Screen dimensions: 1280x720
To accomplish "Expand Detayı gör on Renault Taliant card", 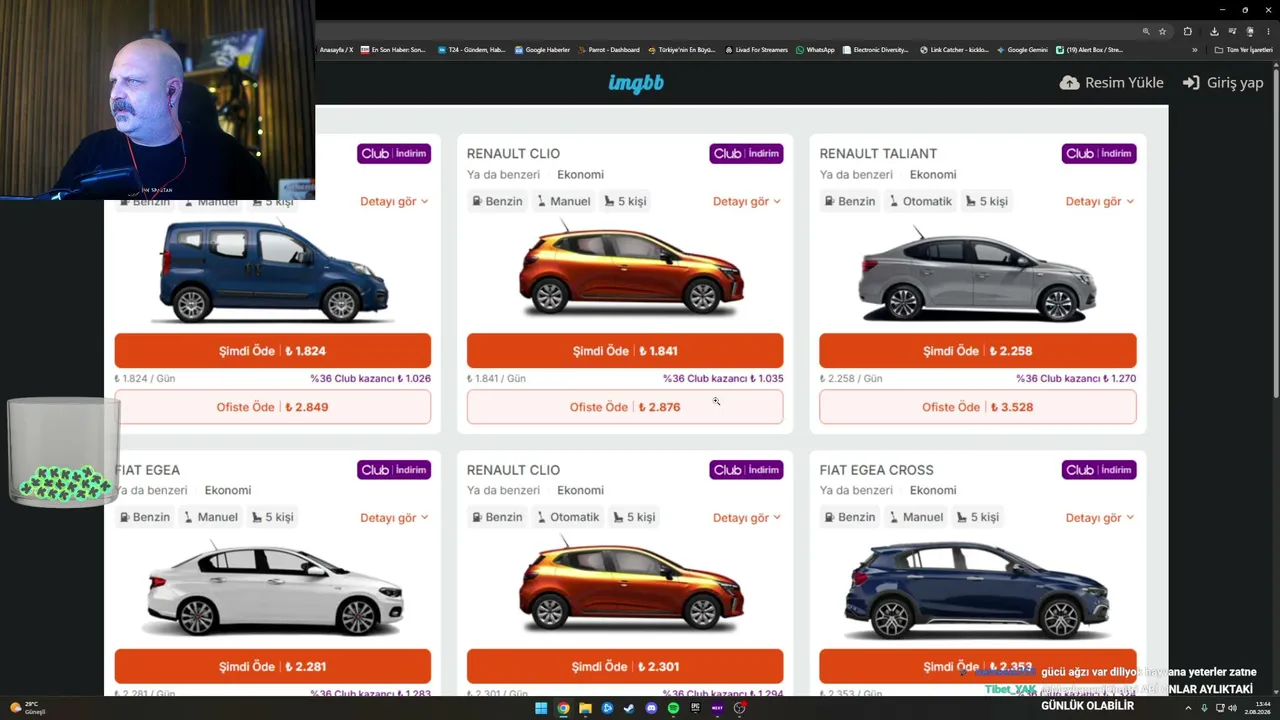I will [1100, 201].
